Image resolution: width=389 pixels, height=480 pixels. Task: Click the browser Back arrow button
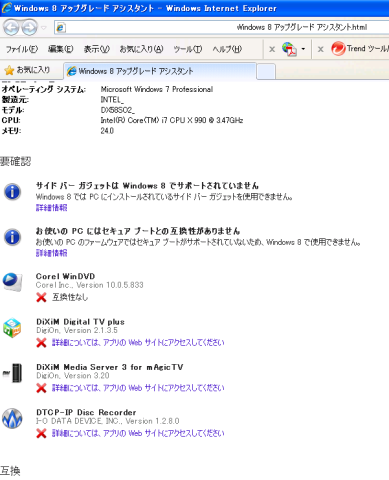11,28
